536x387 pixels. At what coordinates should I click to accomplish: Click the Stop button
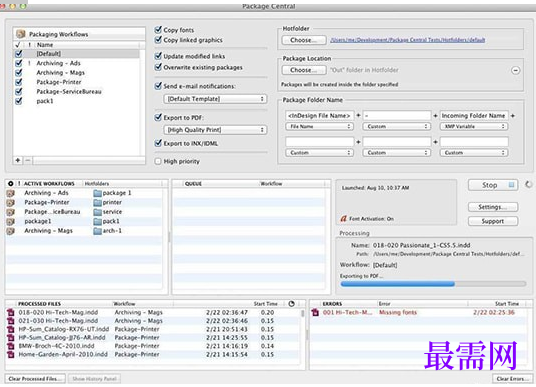click(x=493, y=185)
